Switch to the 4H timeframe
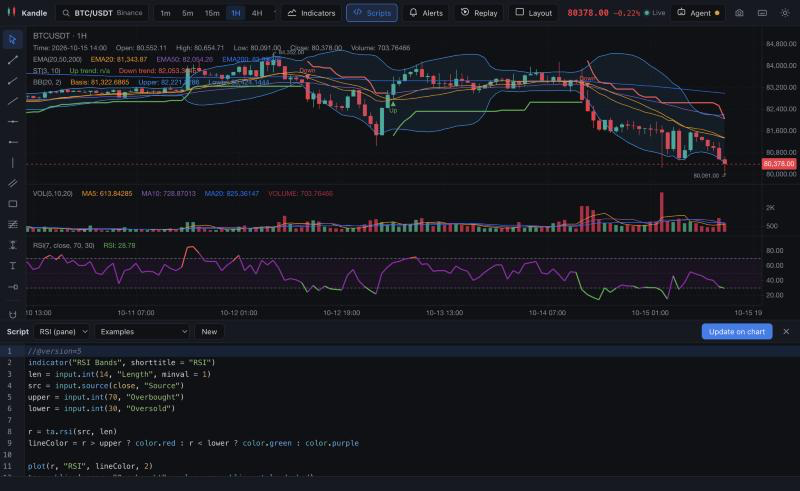Image resolution: width=800 pixels, height=491 pixels. point(257,13)
